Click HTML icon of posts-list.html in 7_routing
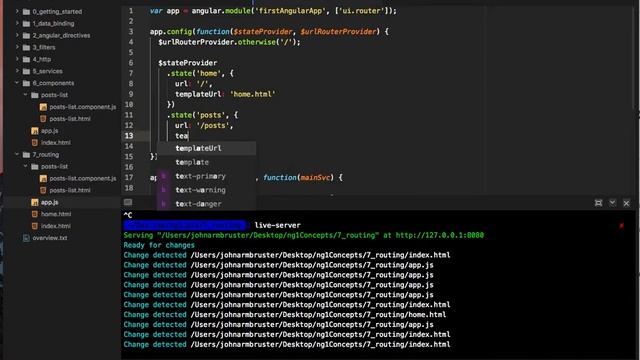640x360 pixels. (x=43, y=190)
